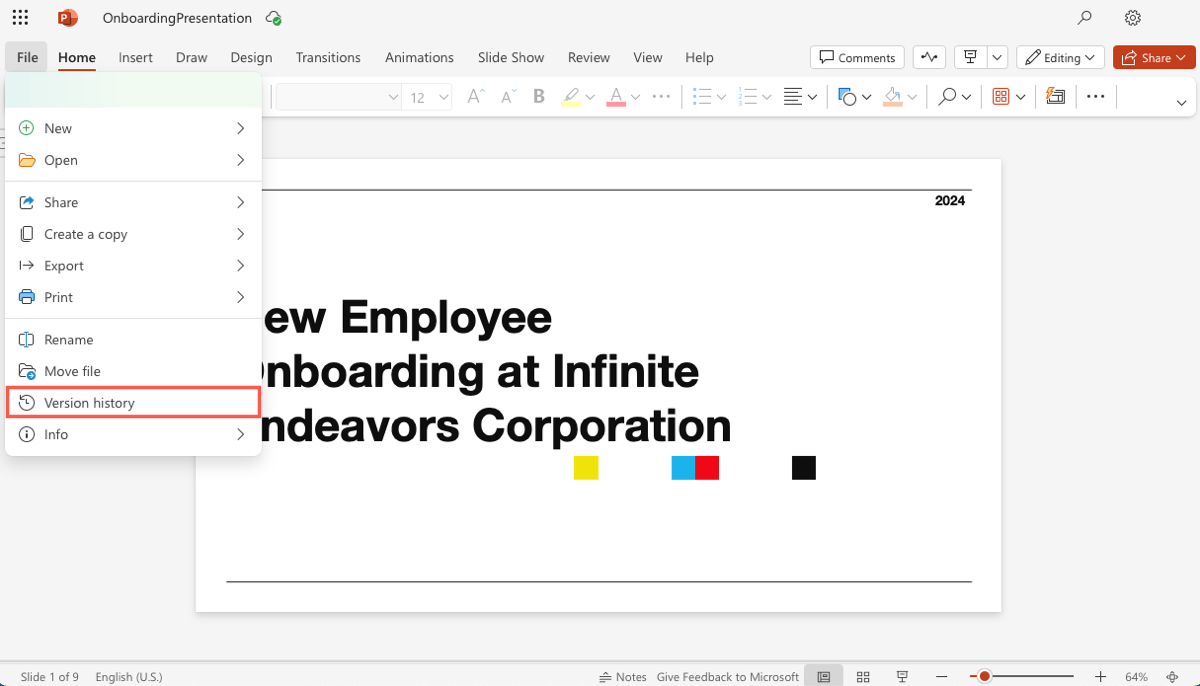Click Give Feedback to Microsoft link
The height and width of the screenshot is (686, 1200).
point(727,677)
